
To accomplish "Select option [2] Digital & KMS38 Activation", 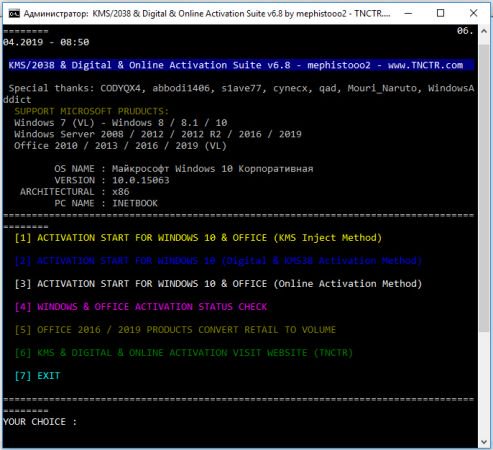I will click(218, 261).
